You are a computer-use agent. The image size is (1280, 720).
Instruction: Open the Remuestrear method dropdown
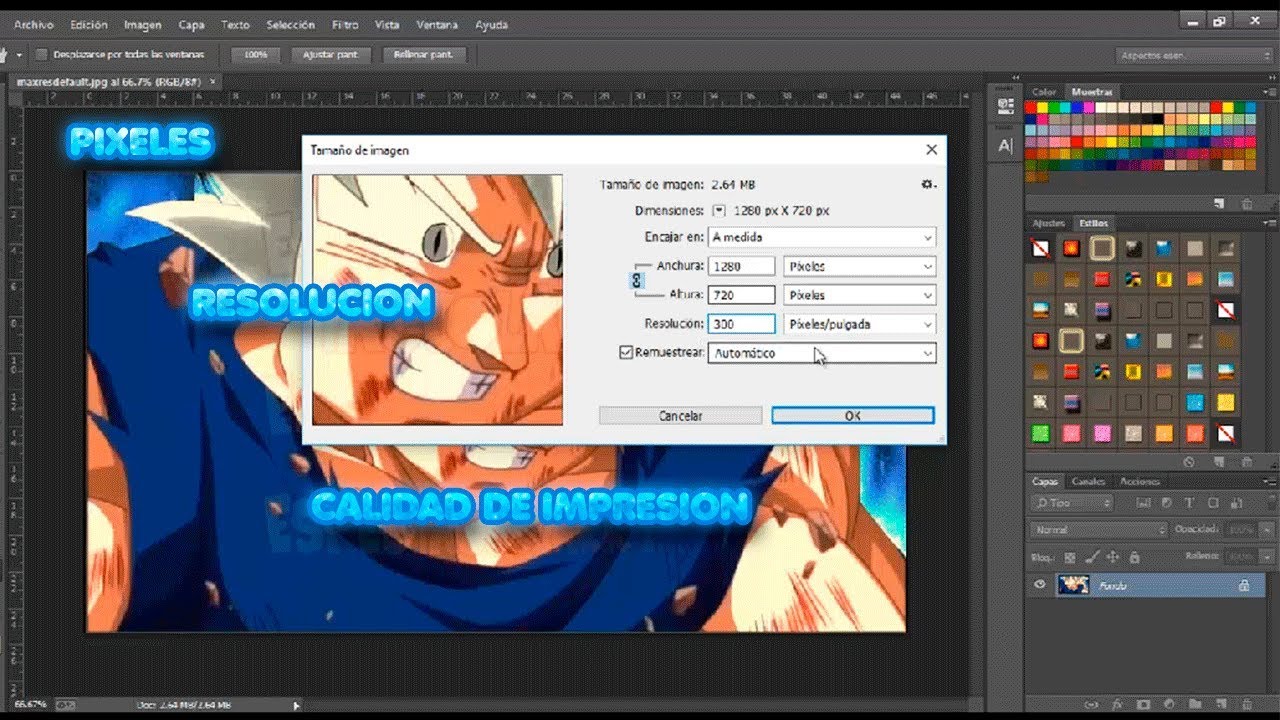coord(822,353)
